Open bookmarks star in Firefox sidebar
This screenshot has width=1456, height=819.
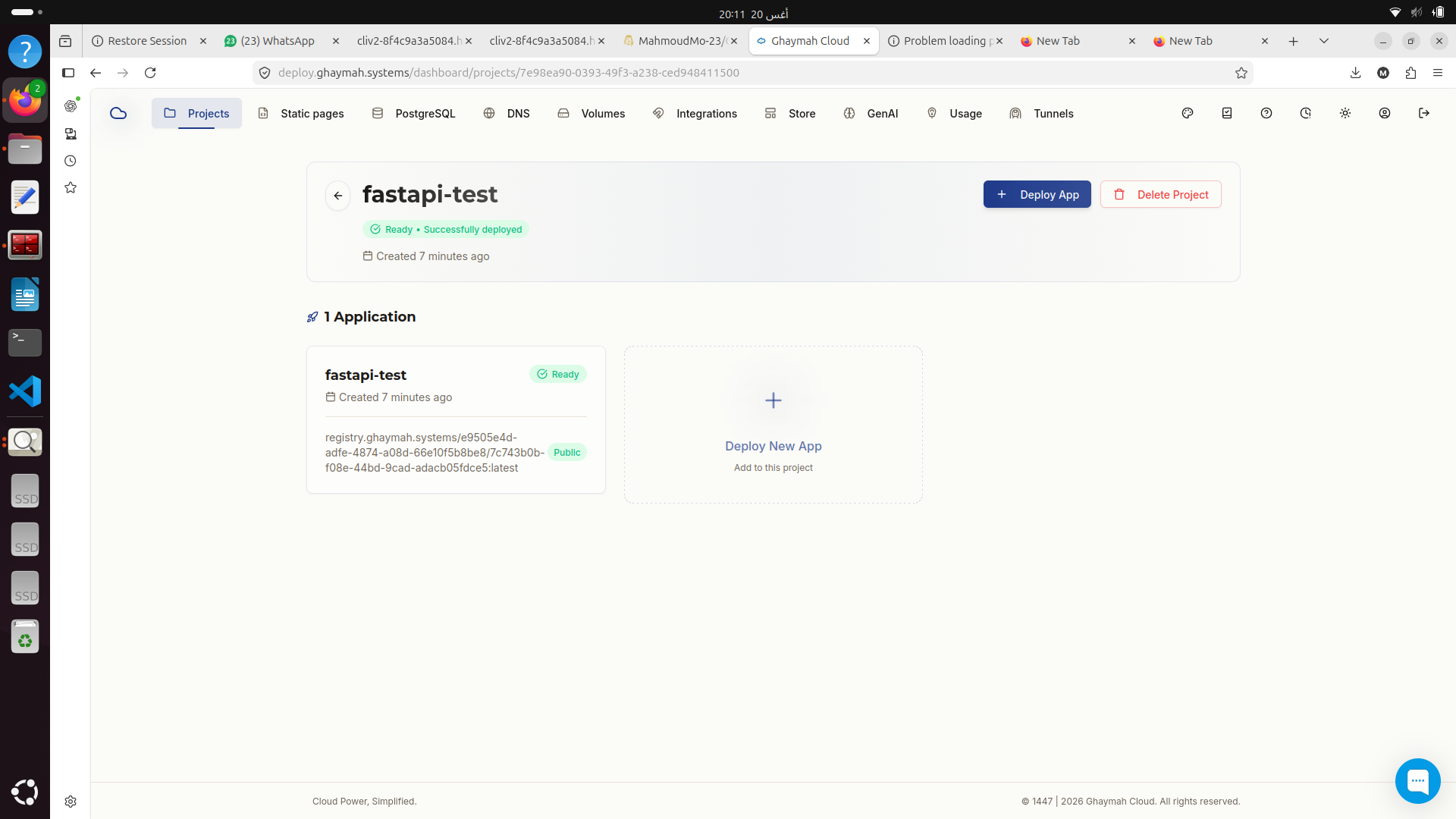click(x=71, y=187)
